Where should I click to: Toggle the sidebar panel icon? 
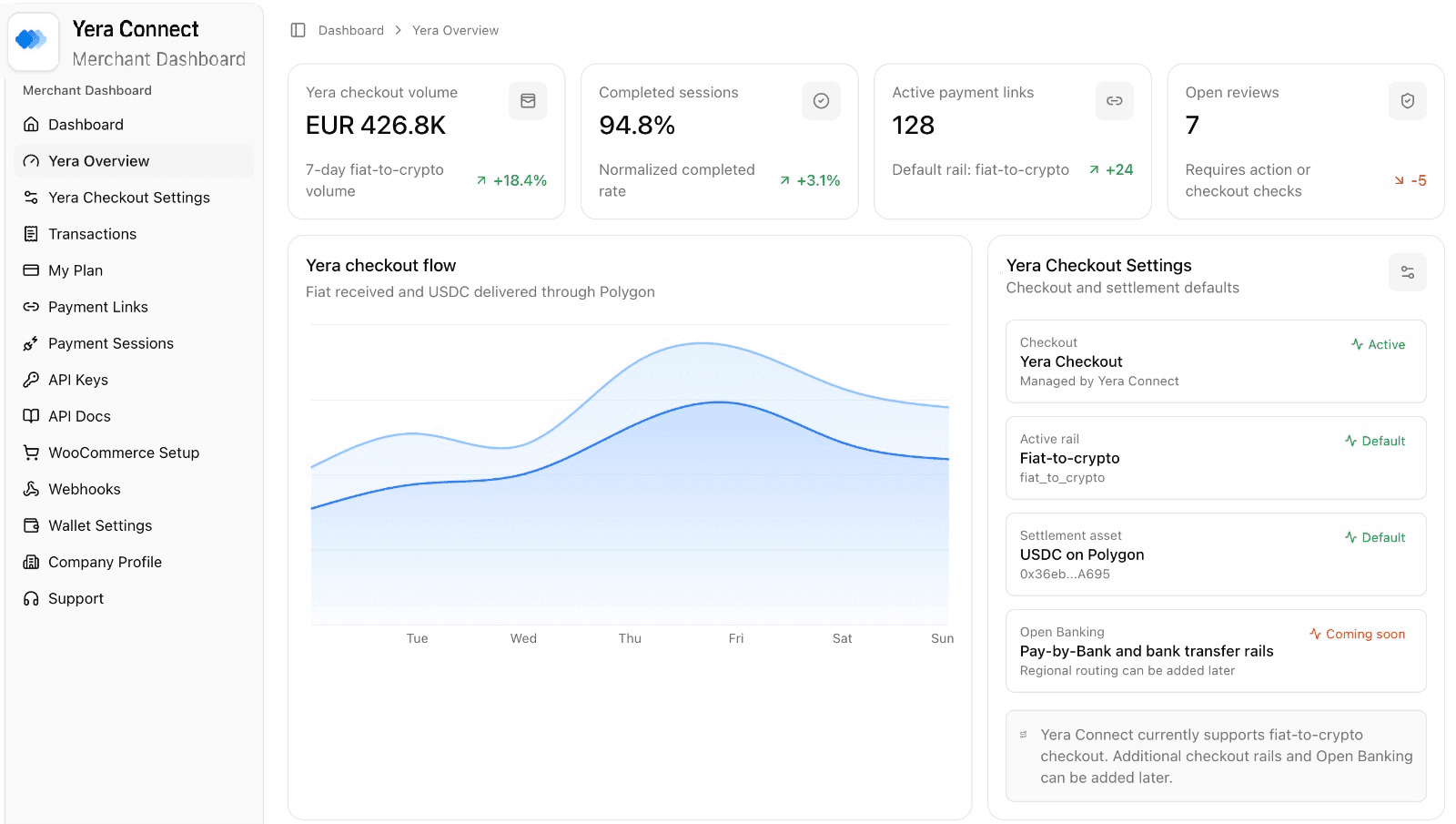(298, 30)
